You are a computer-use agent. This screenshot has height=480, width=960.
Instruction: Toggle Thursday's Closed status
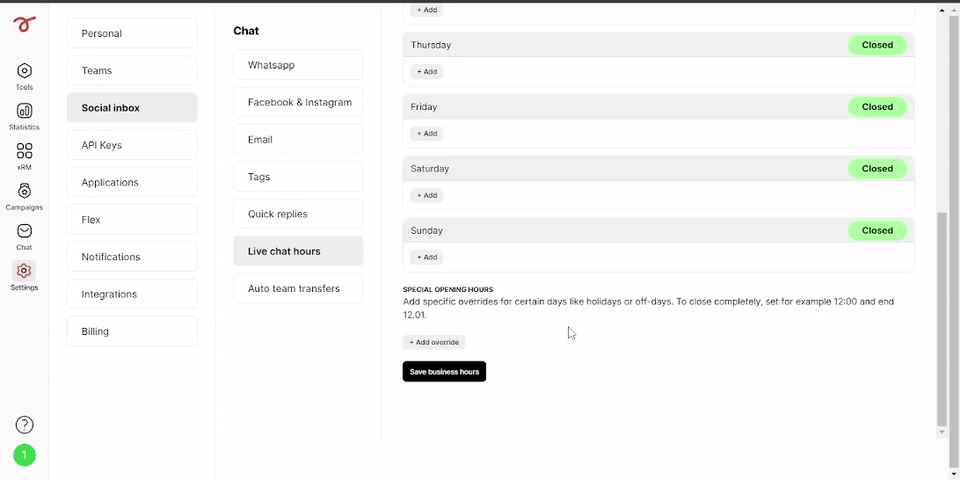tap(877, 45)
